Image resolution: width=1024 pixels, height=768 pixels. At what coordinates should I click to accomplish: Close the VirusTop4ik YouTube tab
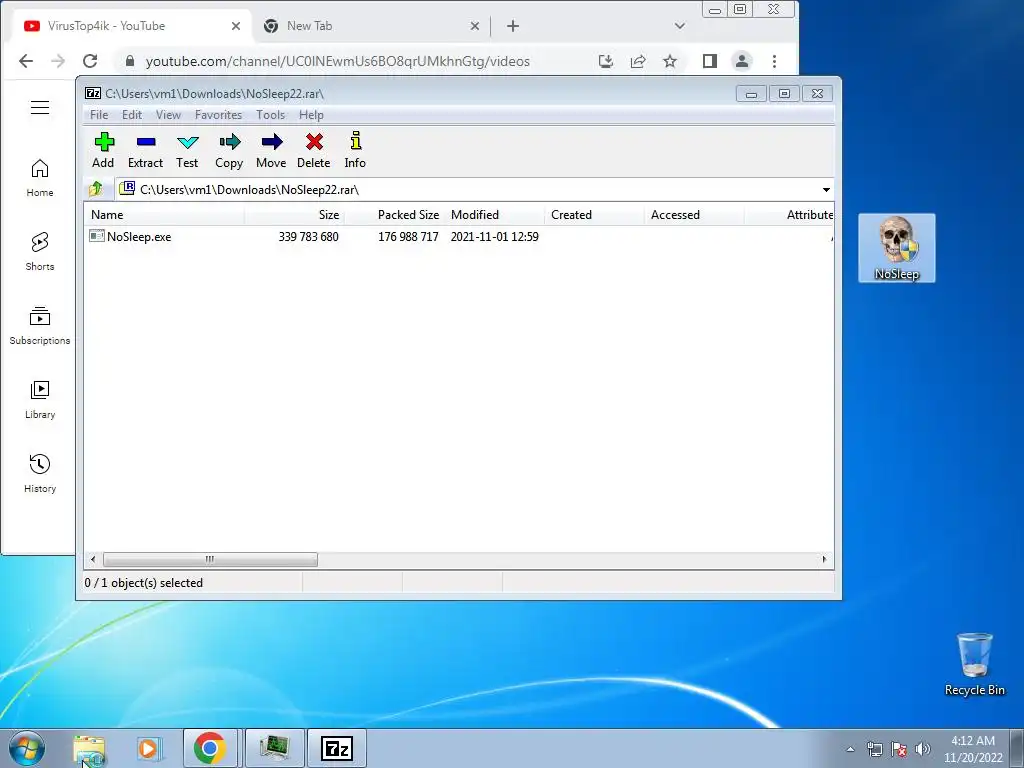click(236, 26)
